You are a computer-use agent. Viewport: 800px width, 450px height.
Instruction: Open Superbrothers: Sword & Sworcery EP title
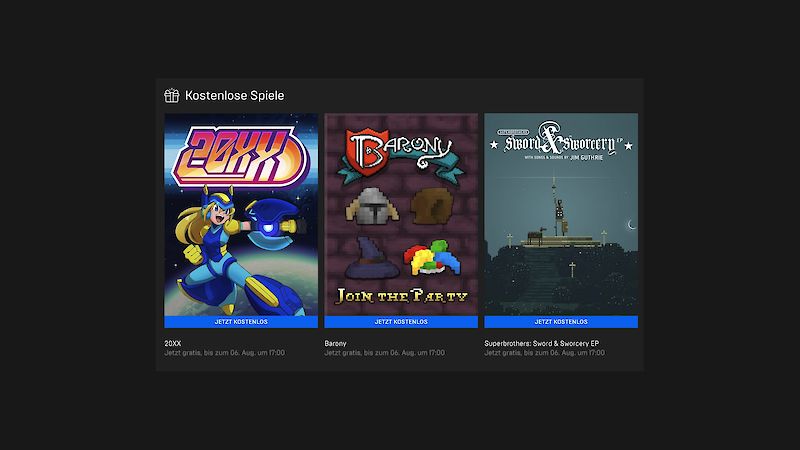click(x=541, y=343)
